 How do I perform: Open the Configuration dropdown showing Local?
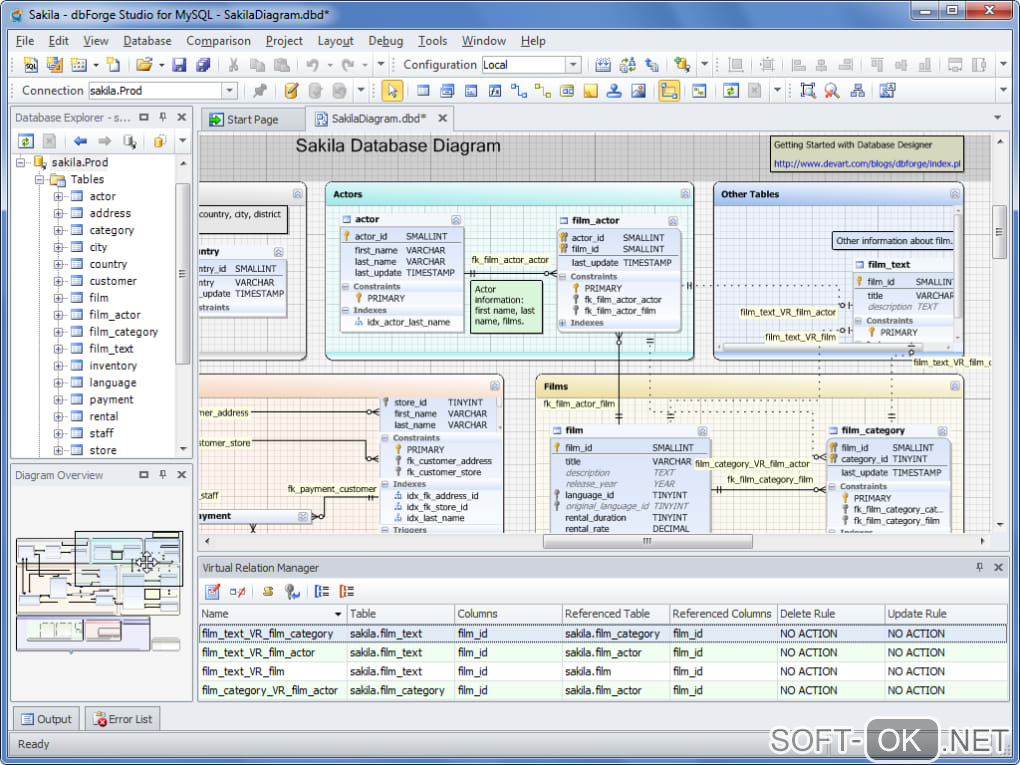[x=573, y=65]
